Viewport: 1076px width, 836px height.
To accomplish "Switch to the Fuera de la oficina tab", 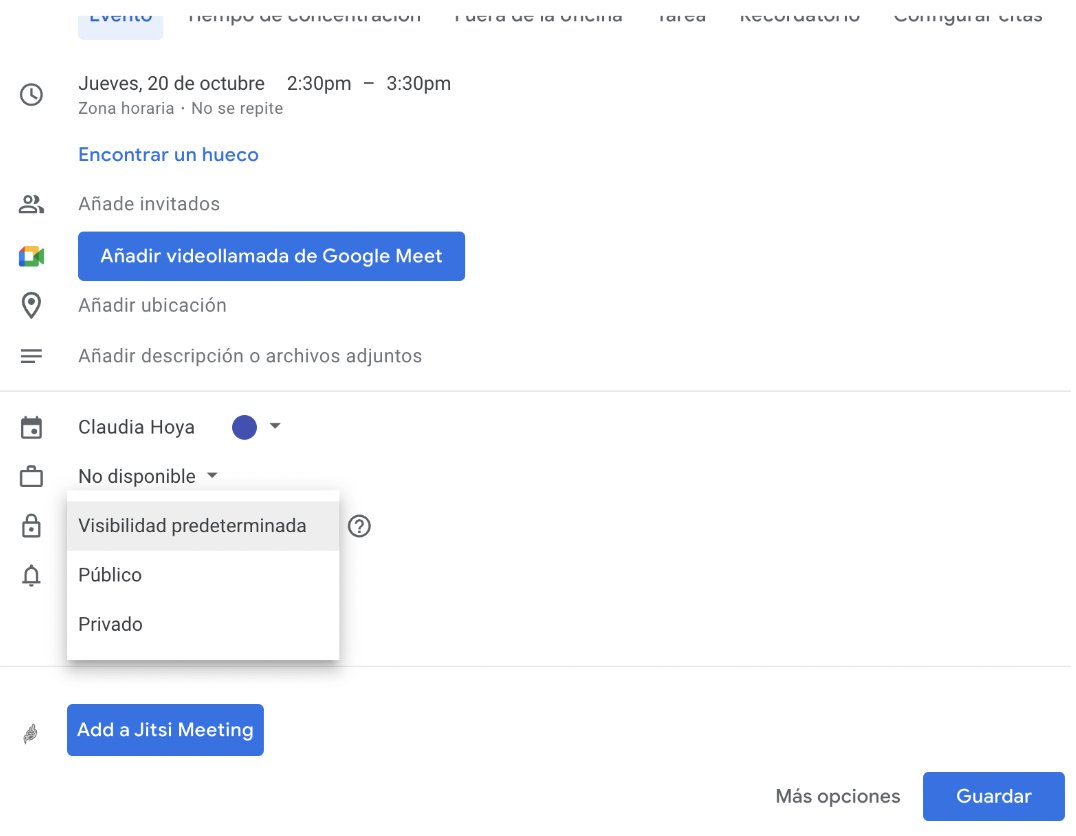I will point(538,21).
